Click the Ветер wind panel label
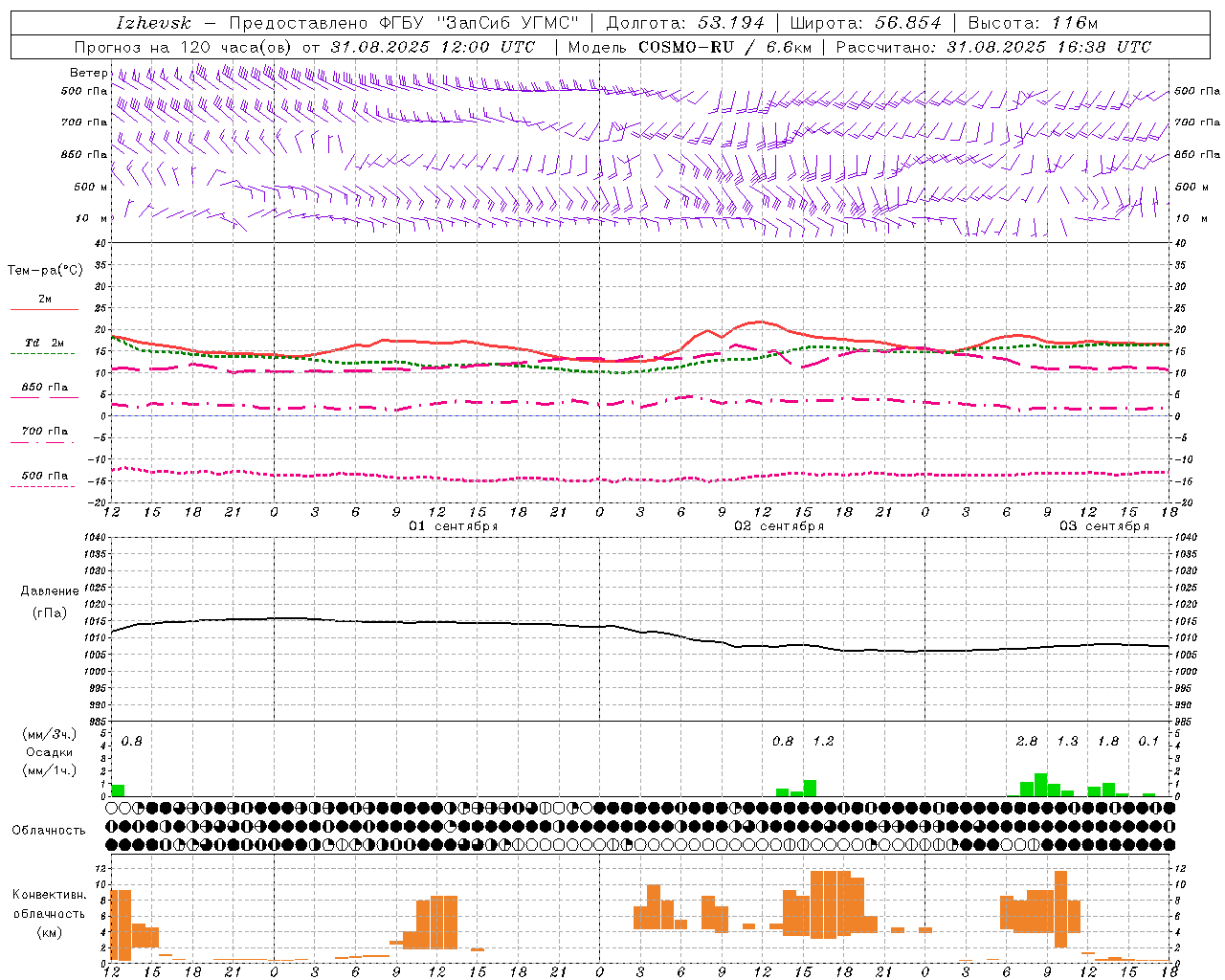Screen dimensions: 1225x980 (89, 73)
